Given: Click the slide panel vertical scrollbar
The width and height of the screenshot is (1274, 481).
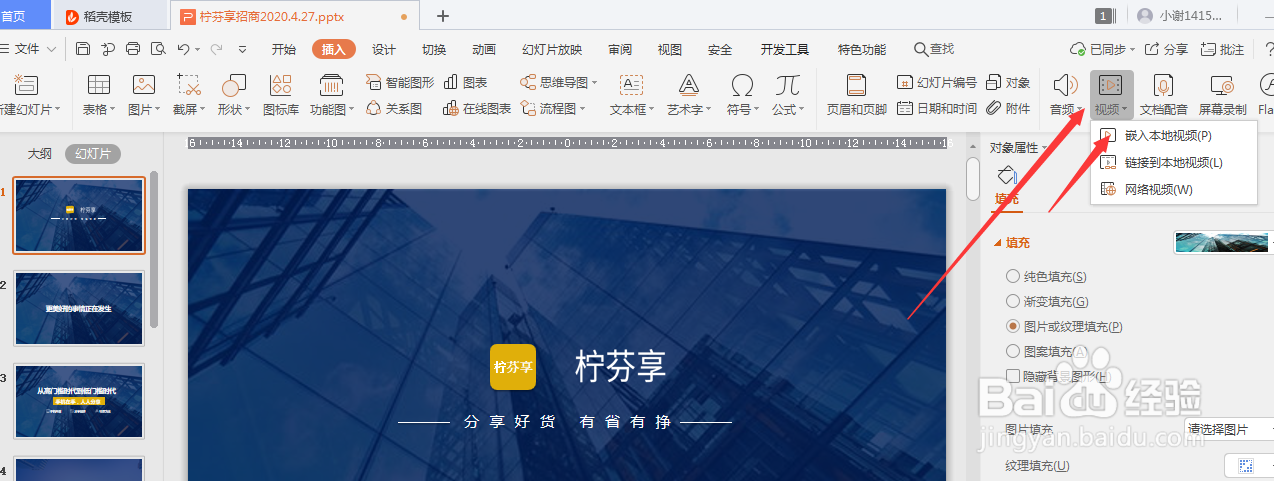Looking at the screenshot, I should point(154,250).
